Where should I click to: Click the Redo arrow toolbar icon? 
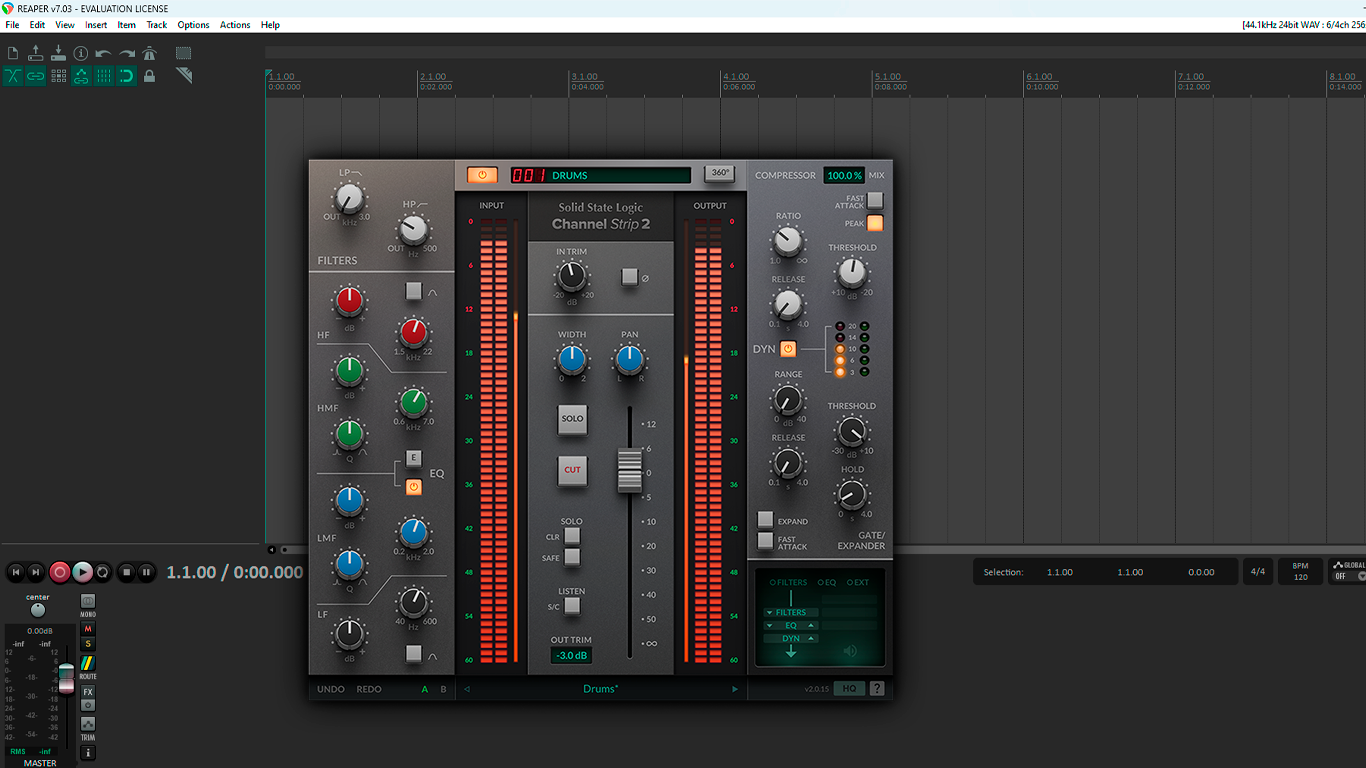coord(127,53)
